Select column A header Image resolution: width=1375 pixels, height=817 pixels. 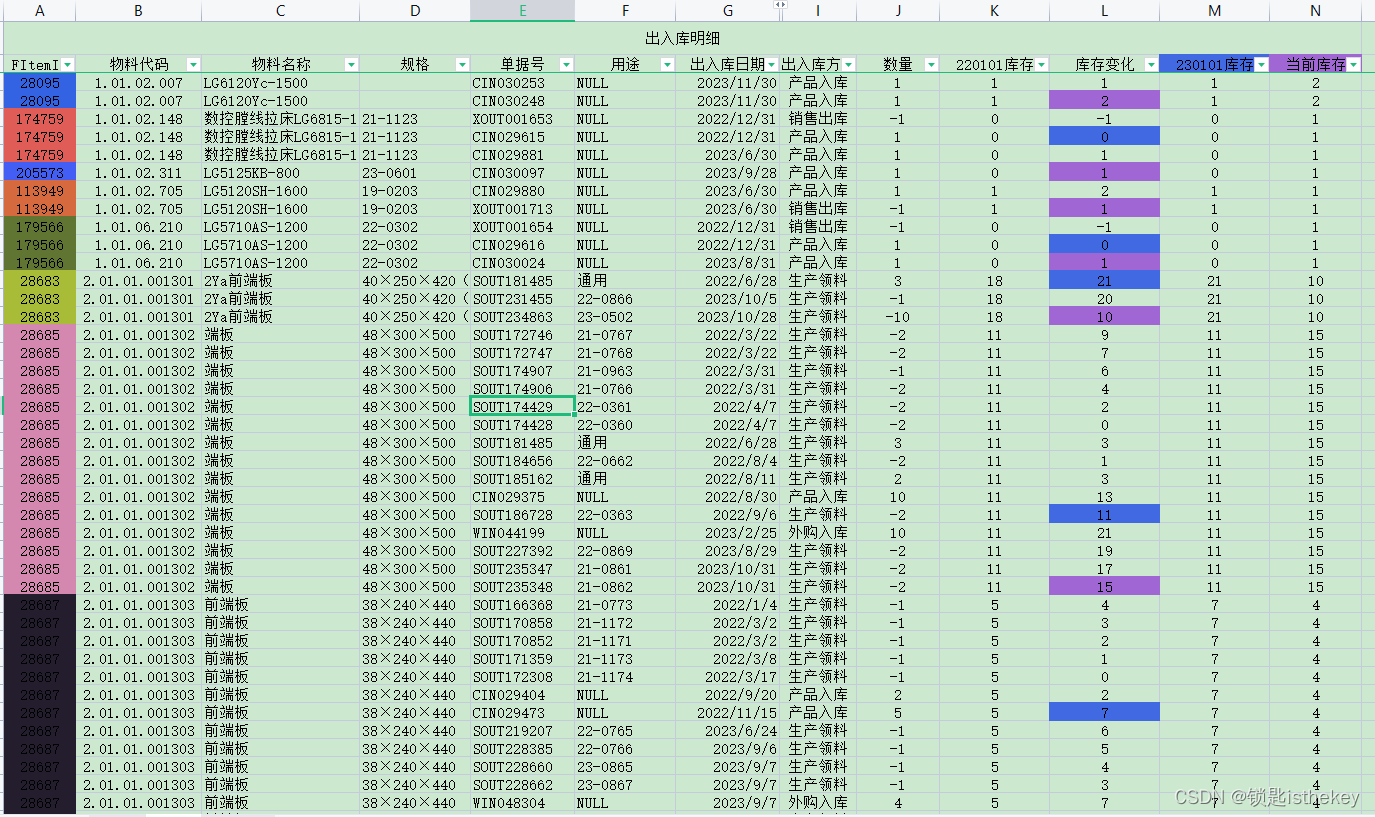[x=39, y=11]
